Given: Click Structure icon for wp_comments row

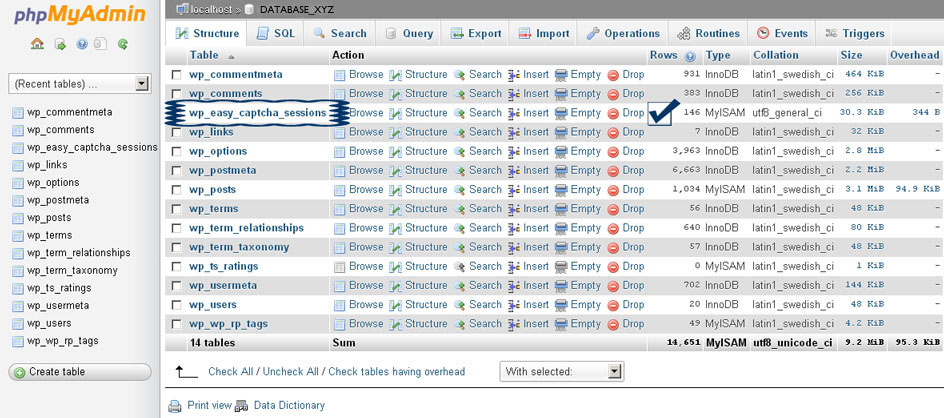Looking at the screenshot, I should (x=396, y=95).
